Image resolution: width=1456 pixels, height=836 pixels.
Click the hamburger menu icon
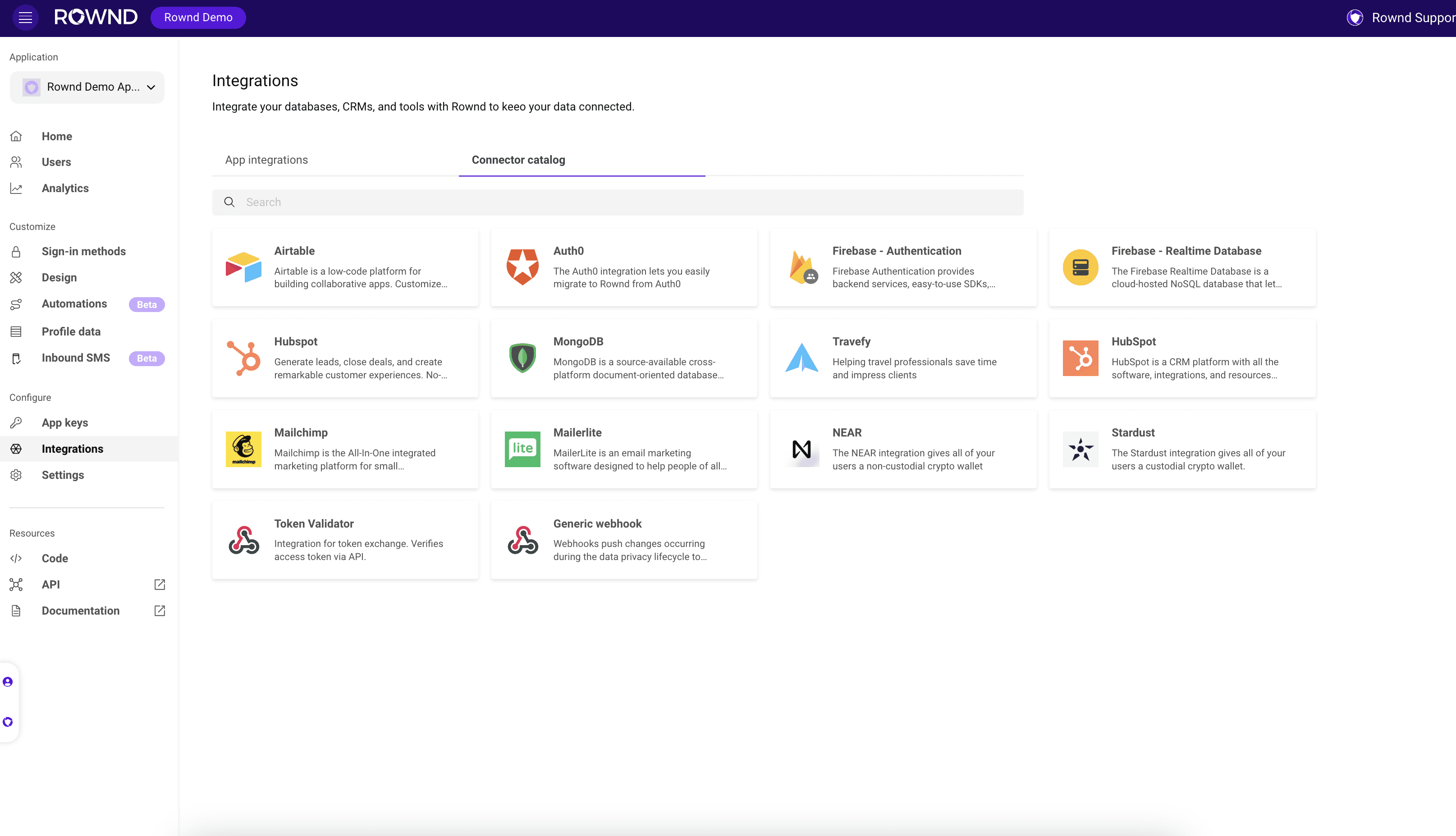click(x=25, y=18)
